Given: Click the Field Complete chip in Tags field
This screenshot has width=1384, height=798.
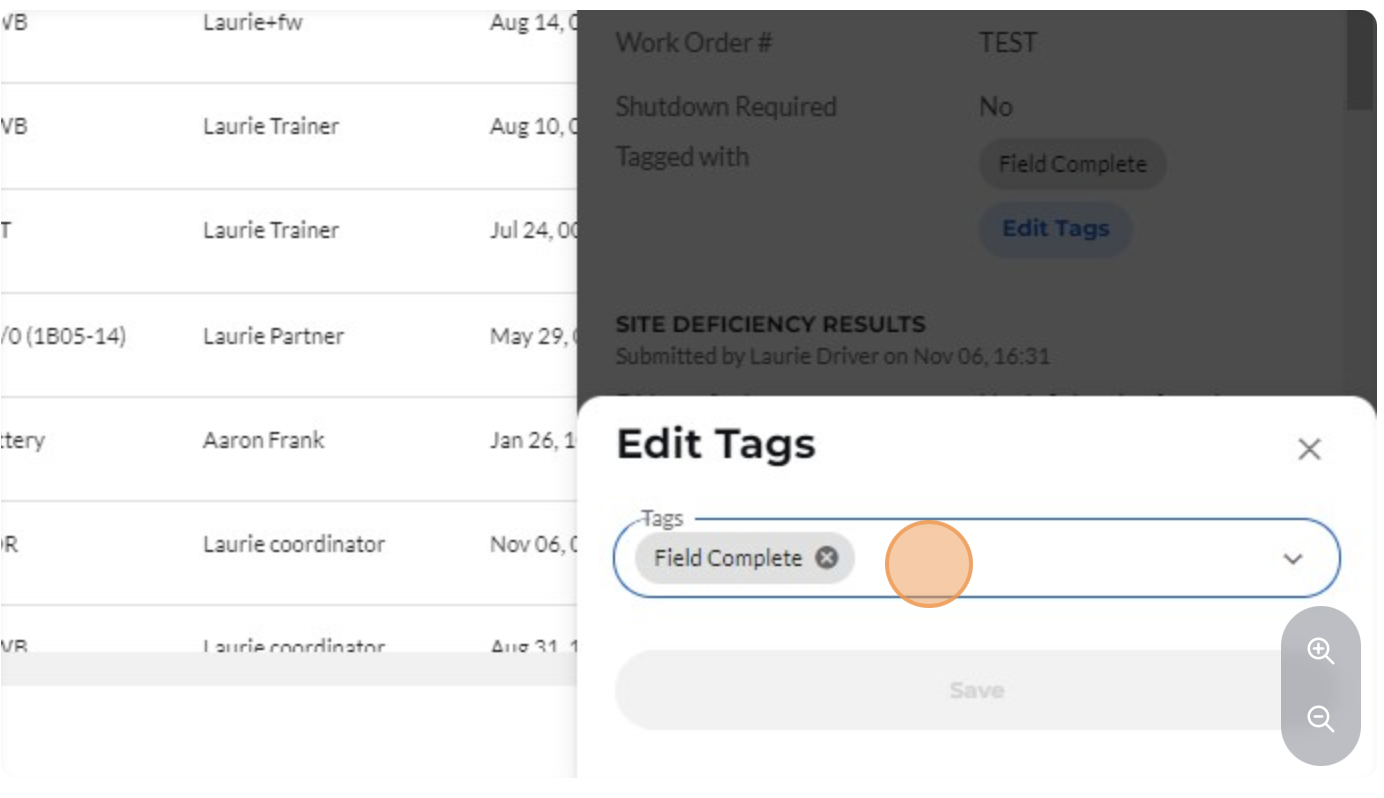Looking at the screenshot, I should pyautogui.click(x=728, y=558).
